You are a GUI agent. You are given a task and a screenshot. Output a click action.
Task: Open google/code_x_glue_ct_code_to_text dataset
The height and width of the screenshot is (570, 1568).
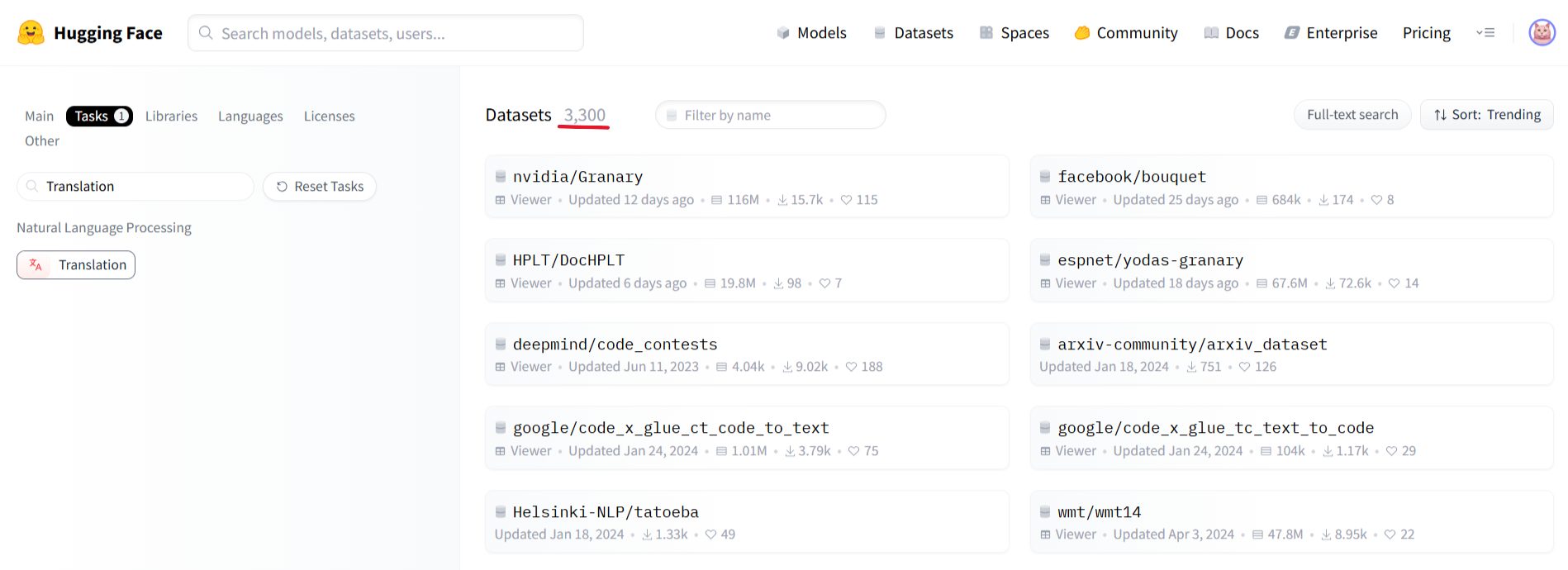(747, 438)
